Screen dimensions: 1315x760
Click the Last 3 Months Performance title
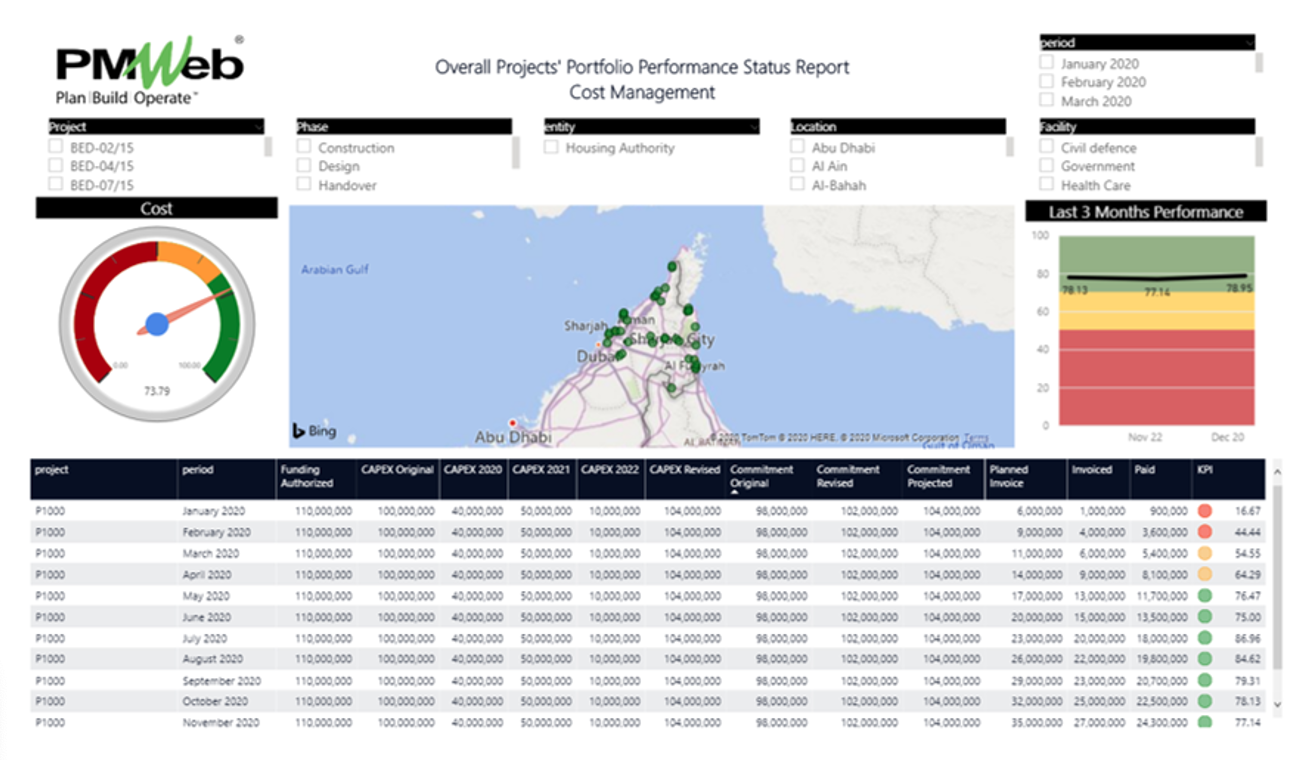tap(1146, 212)
